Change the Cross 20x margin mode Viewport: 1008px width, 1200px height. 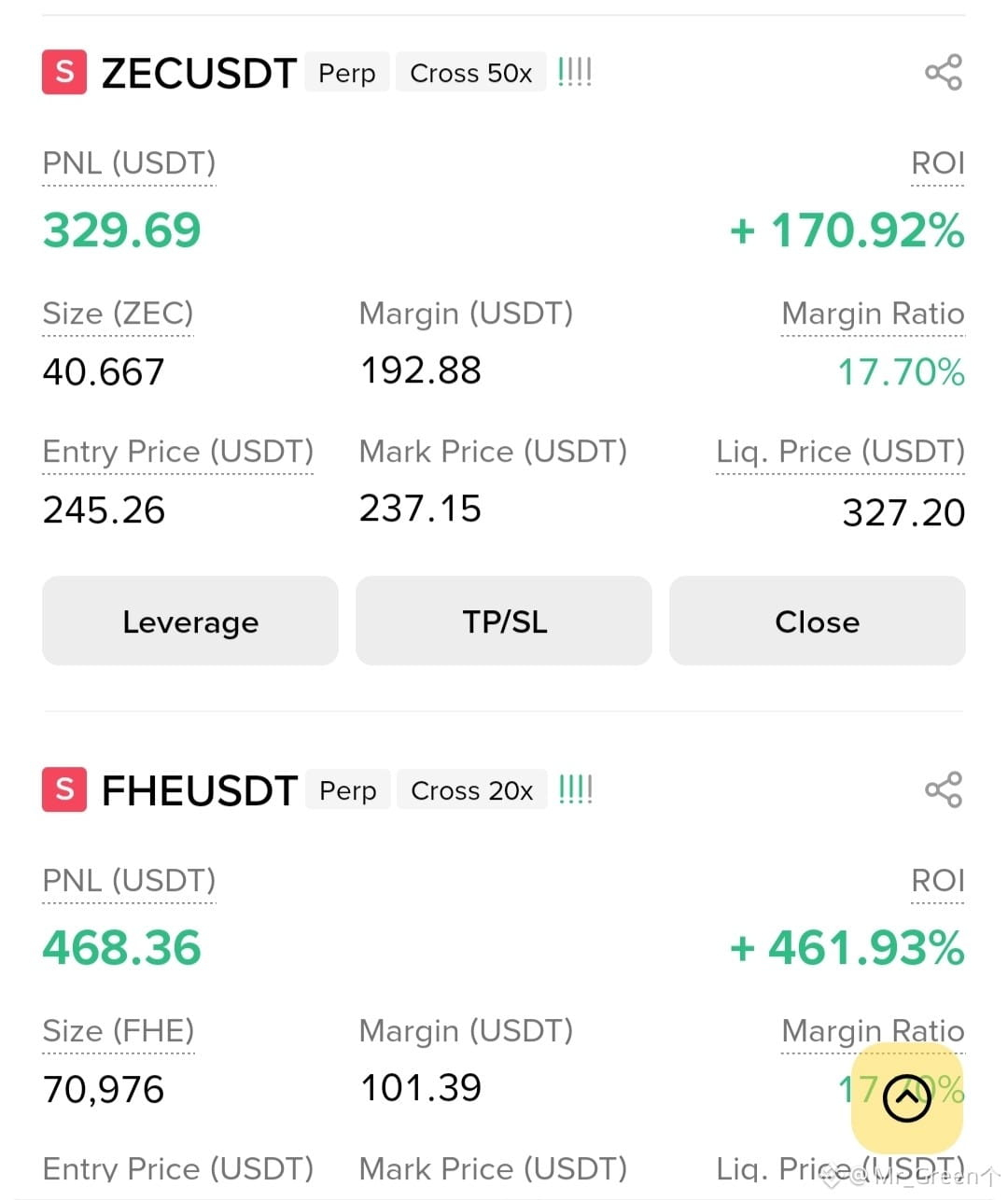tap(471, 790)
